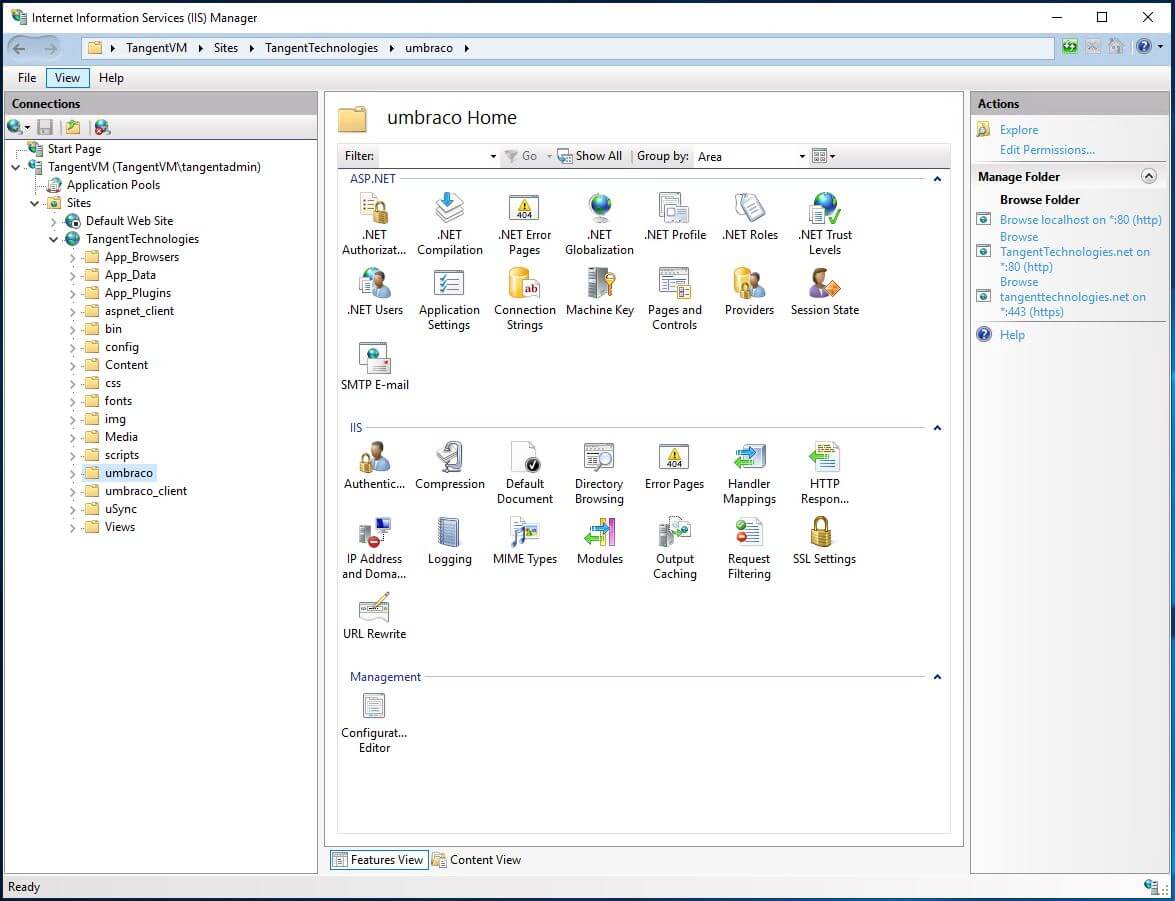Image resolution: width=1175 pixels, height=901 pixels.
Task: Open the URL Rewrite feature
Action: 375,615
